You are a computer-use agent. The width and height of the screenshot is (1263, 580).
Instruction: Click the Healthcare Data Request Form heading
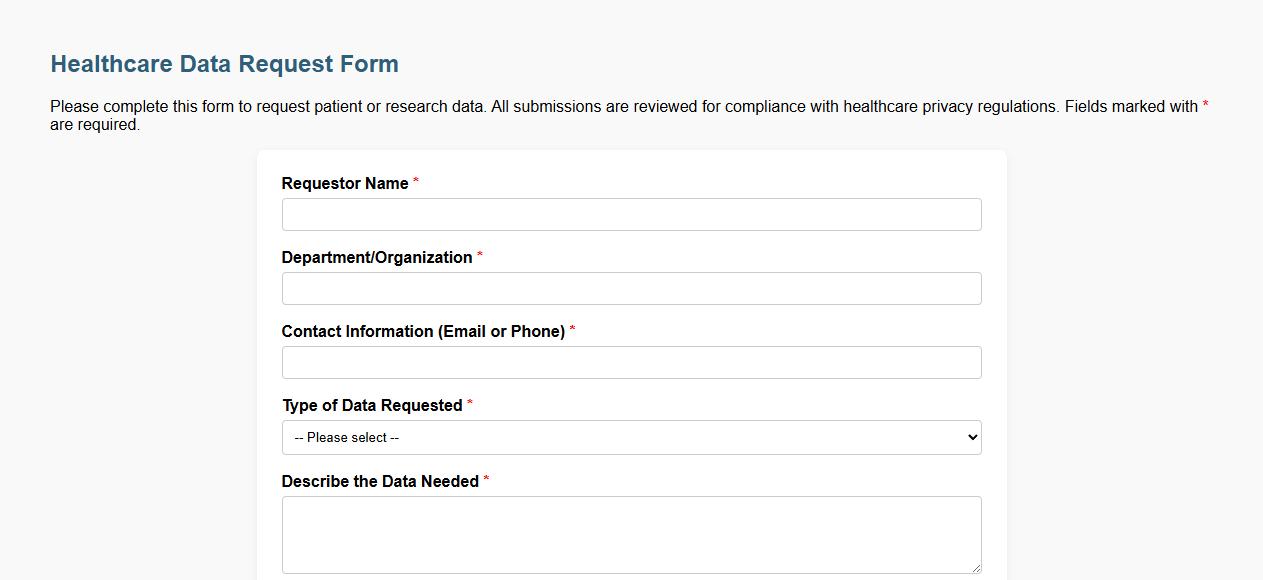(224, 63)
